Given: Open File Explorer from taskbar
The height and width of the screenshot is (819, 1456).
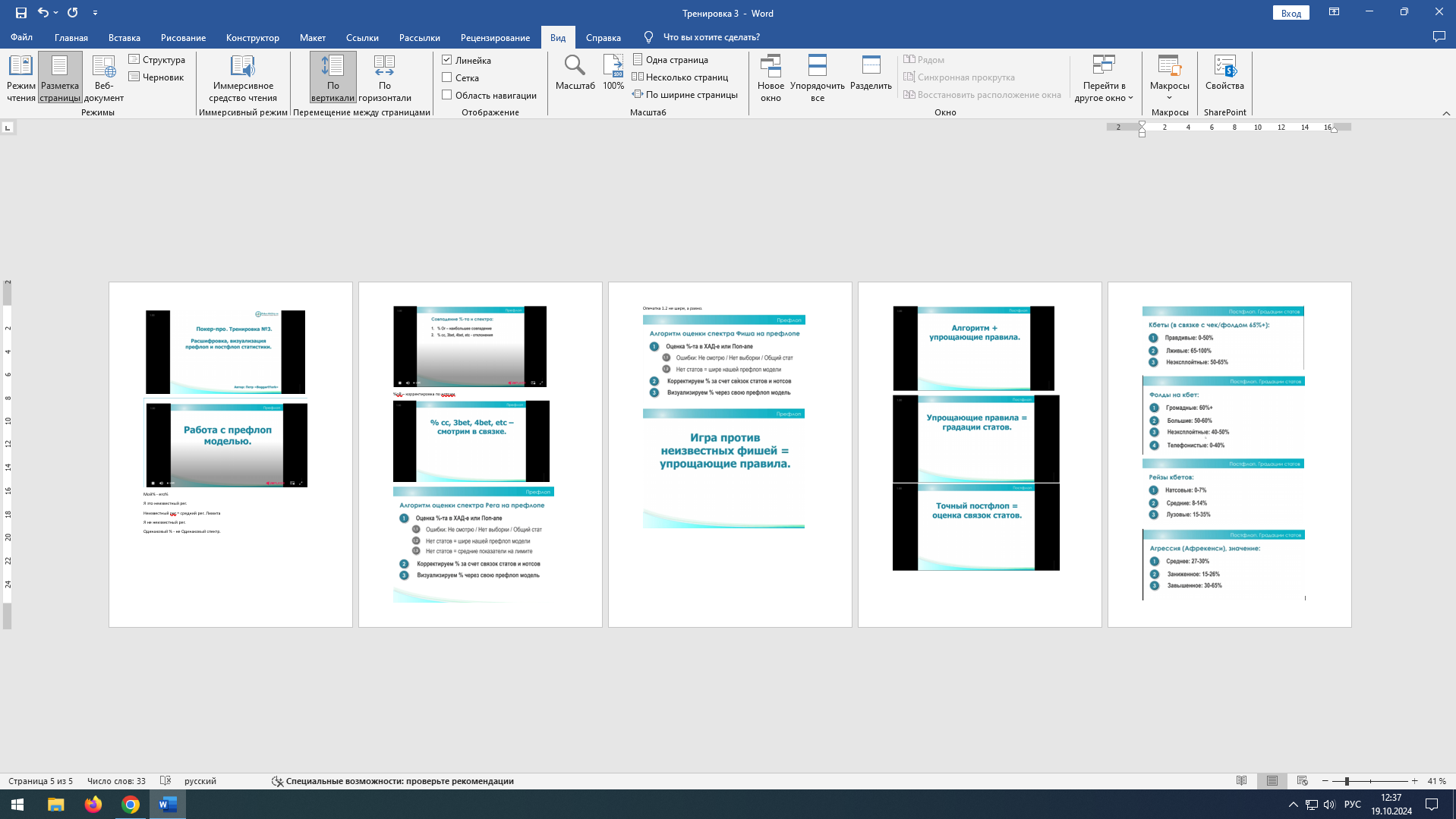Looking at the screenshot, I should tap(56, 805).
